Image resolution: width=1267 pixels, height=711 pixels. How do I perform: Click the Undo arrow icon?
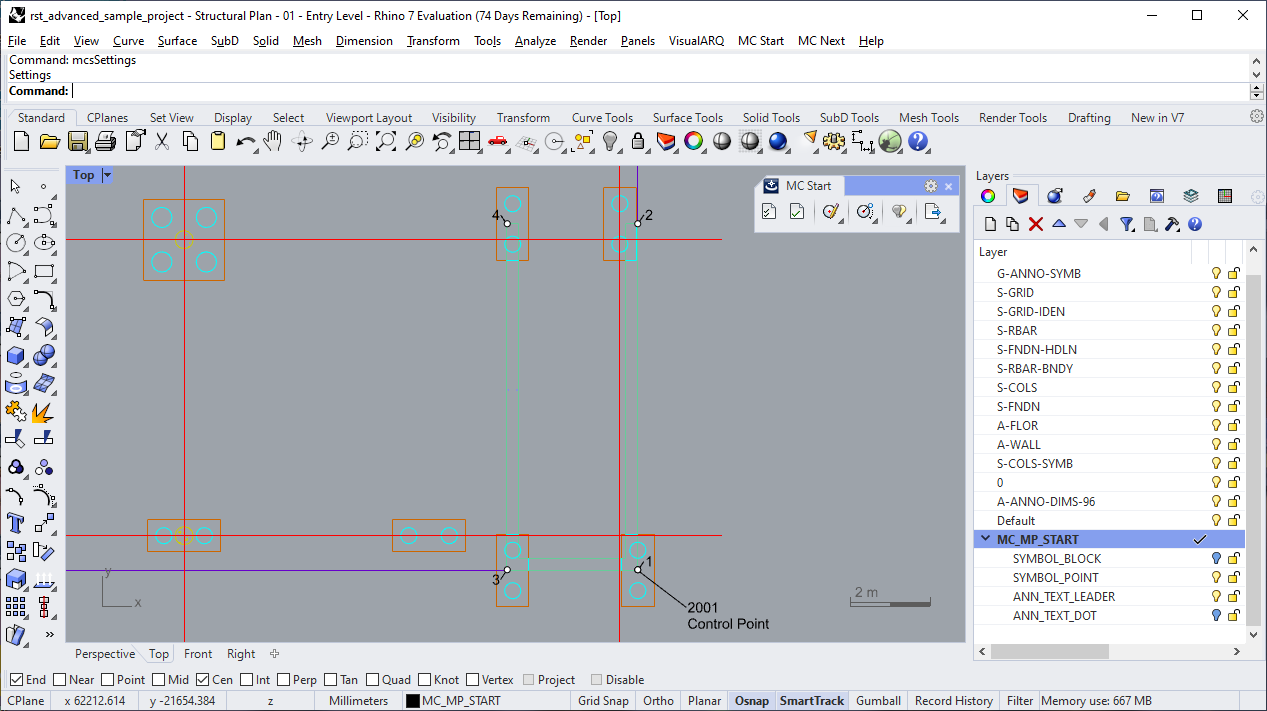246,142
